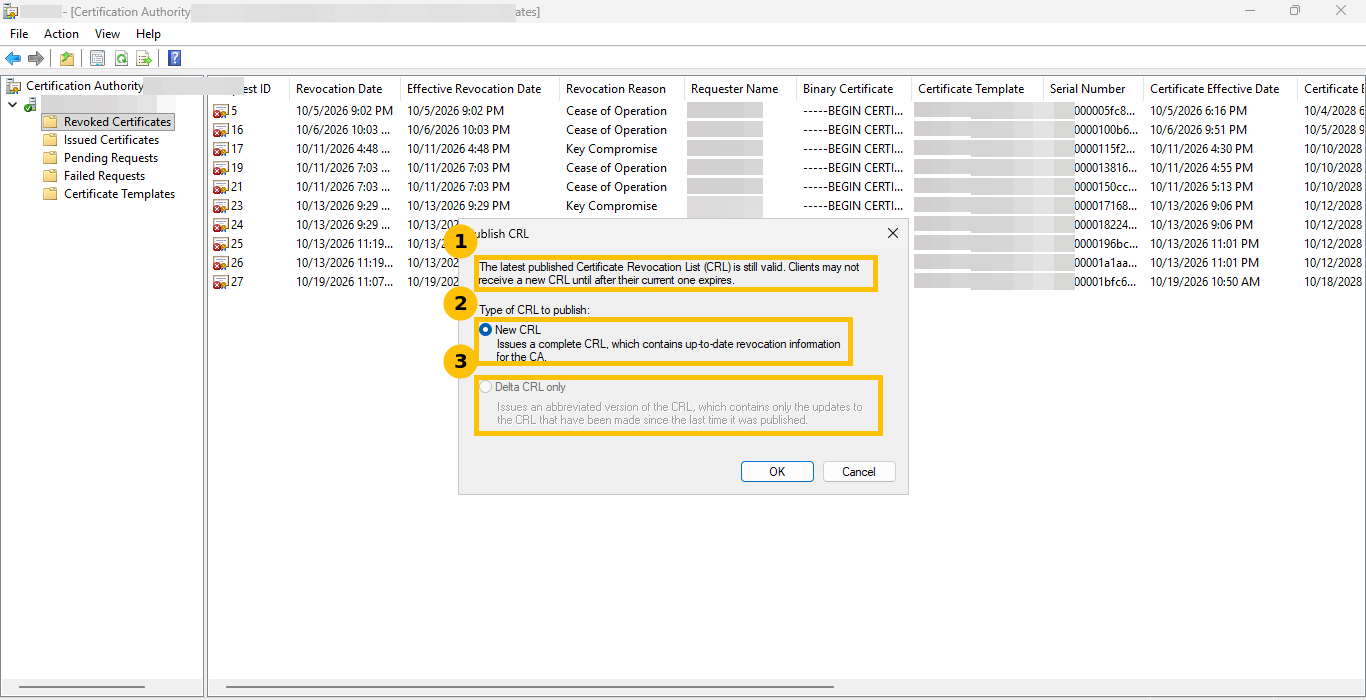Click the Pending Requests folder icon
The height and width of the screenshot is (700, 1366).
pos(50,158)
